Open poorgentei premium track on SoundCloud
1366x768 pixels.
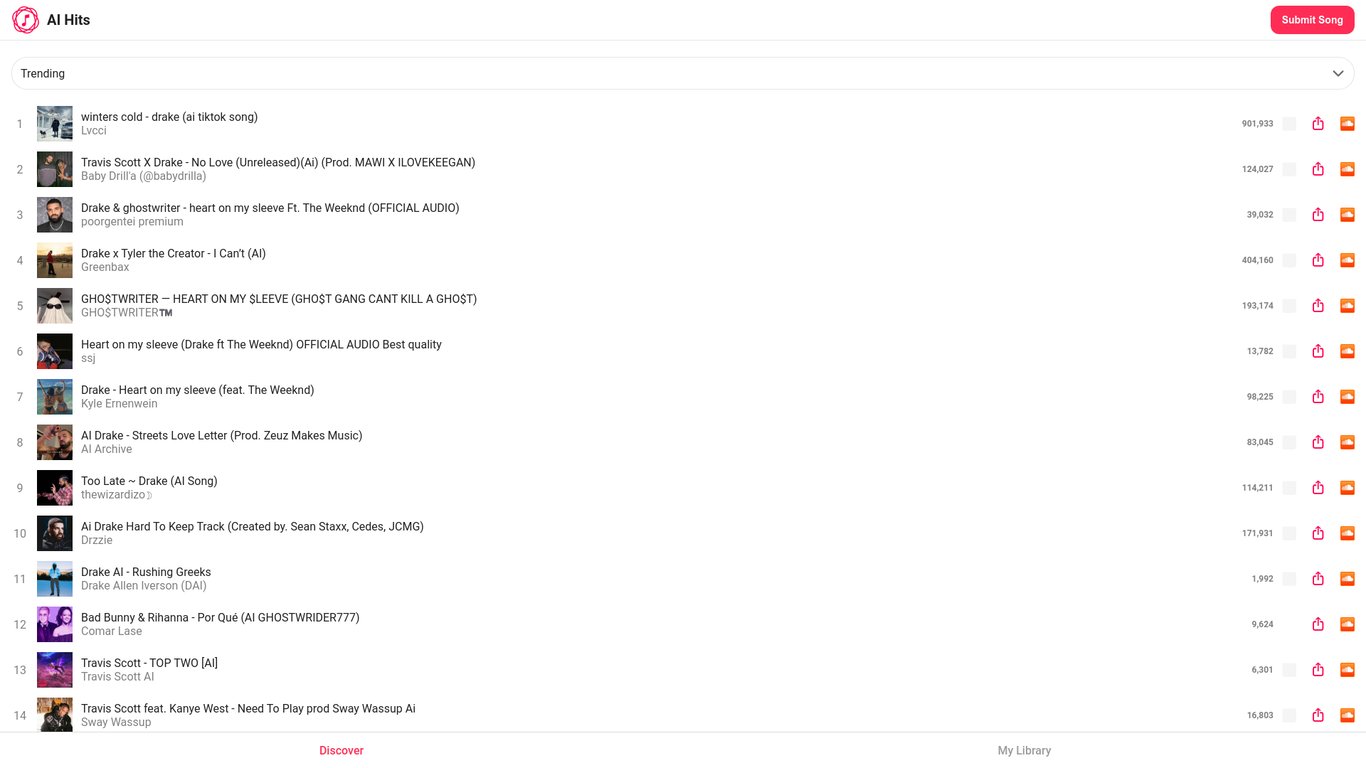click(1347, 215)
